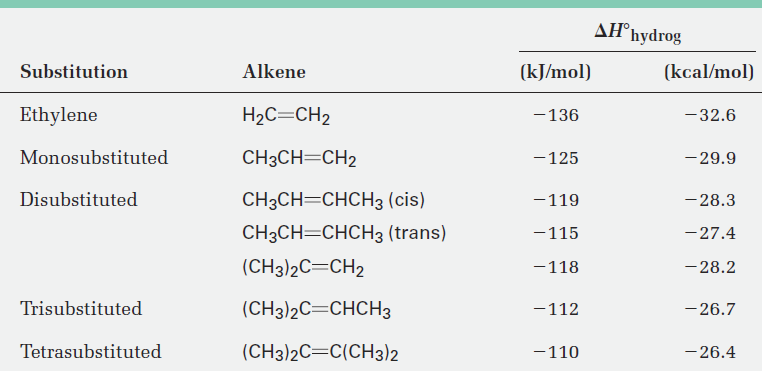762x371 pixels.
Task: Click the Tetrasubstituted row label
Action: point(90,351)
